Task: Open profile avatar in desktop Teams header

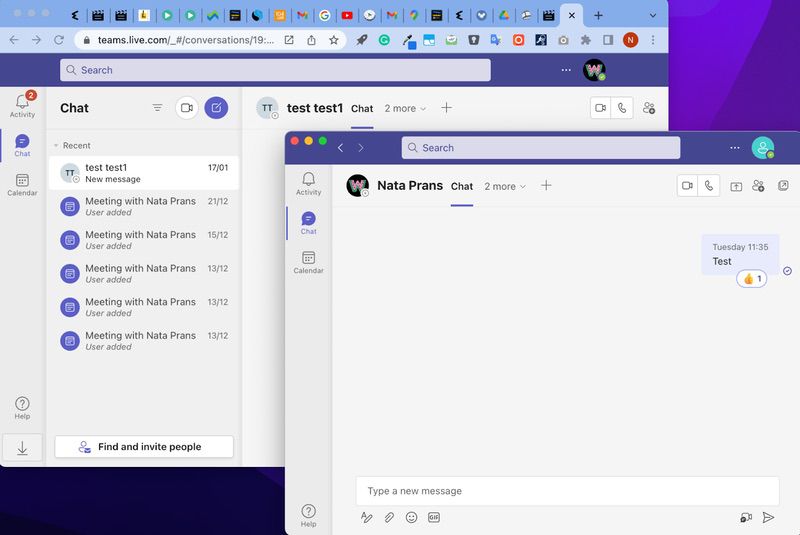Action: [763, 148]
